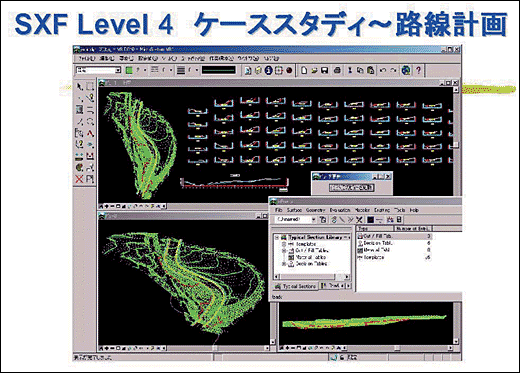
Task: Select the Pattern hatch tool
Action: [x=79, y=110]
